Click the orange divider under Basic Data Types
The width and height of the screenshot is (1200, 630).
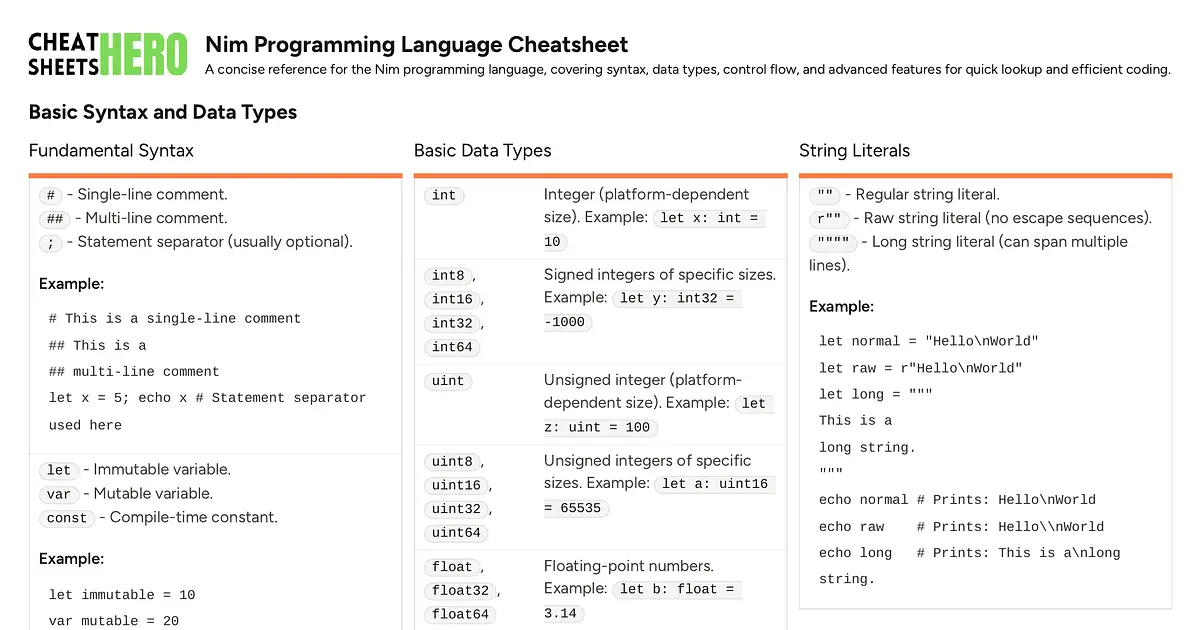tap(600, 174)
